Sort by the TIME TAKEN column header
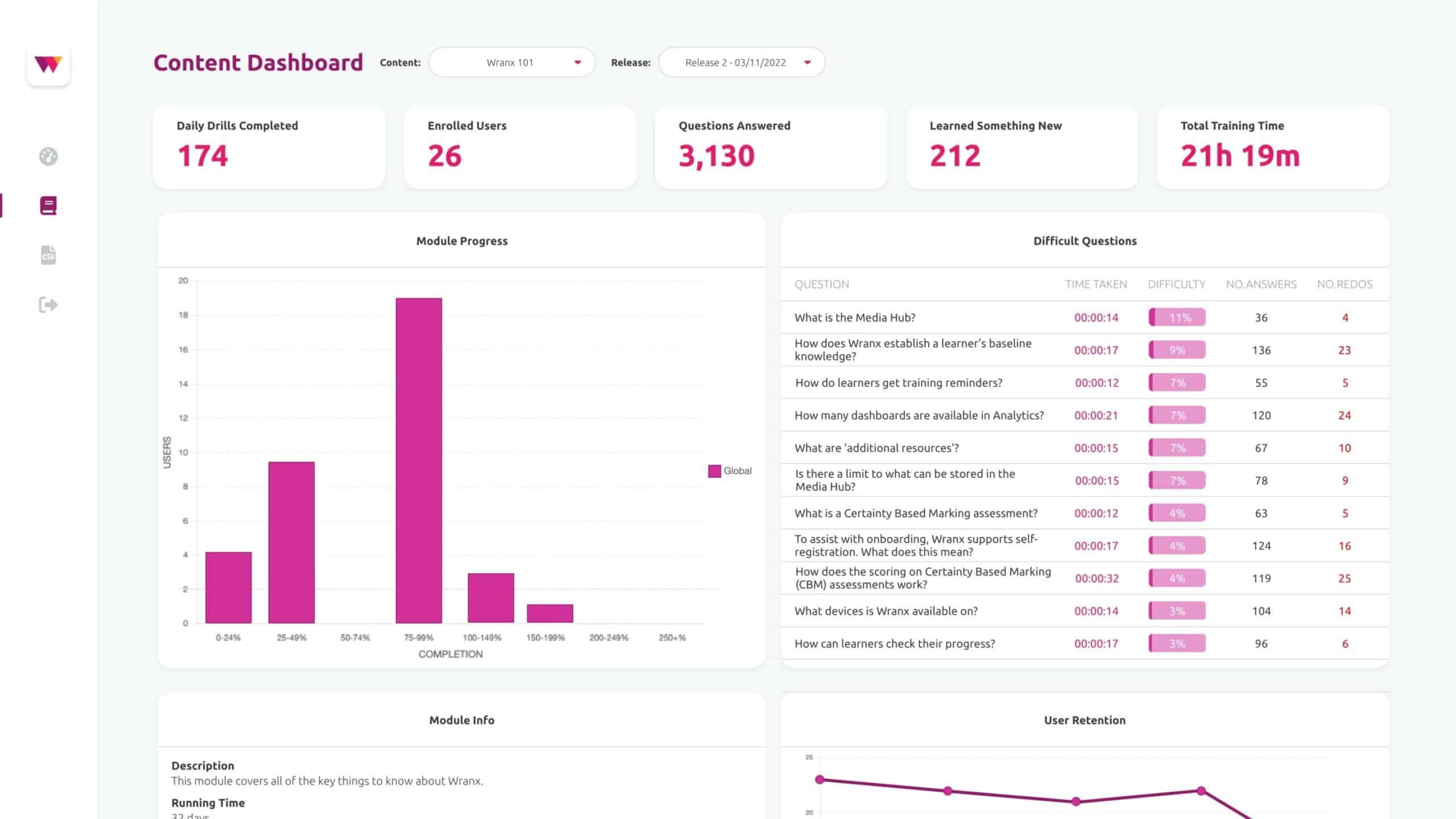 tap(1096, 284)
